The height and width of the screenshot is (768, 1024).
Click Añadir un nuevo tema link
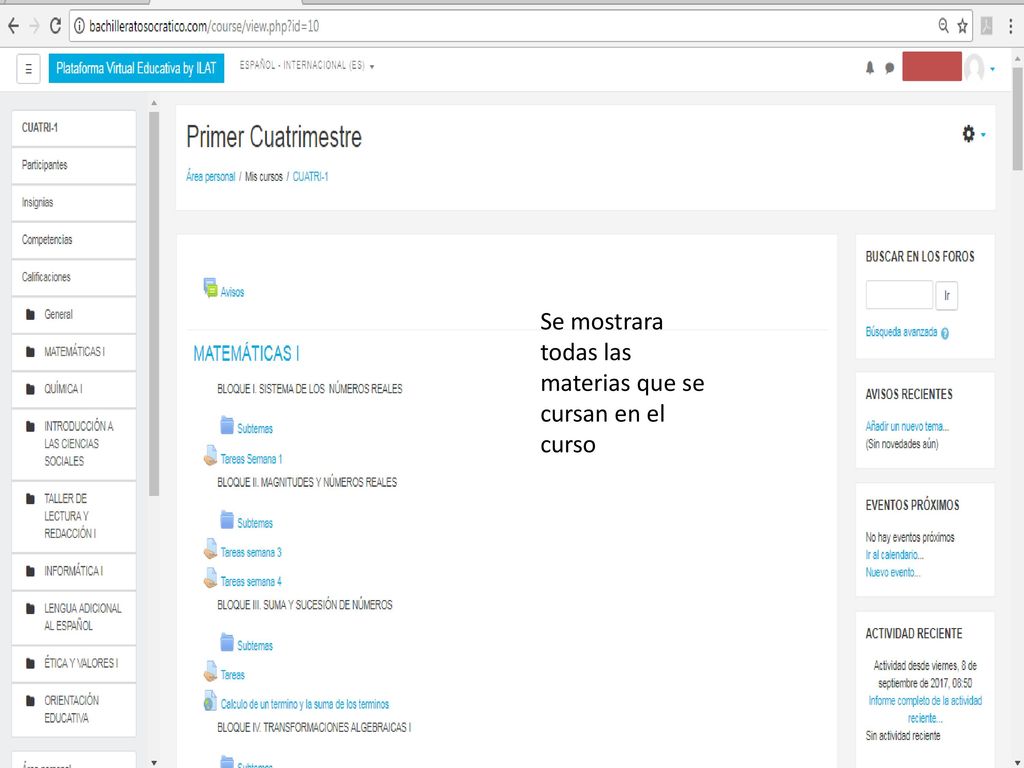pos(907,426)
